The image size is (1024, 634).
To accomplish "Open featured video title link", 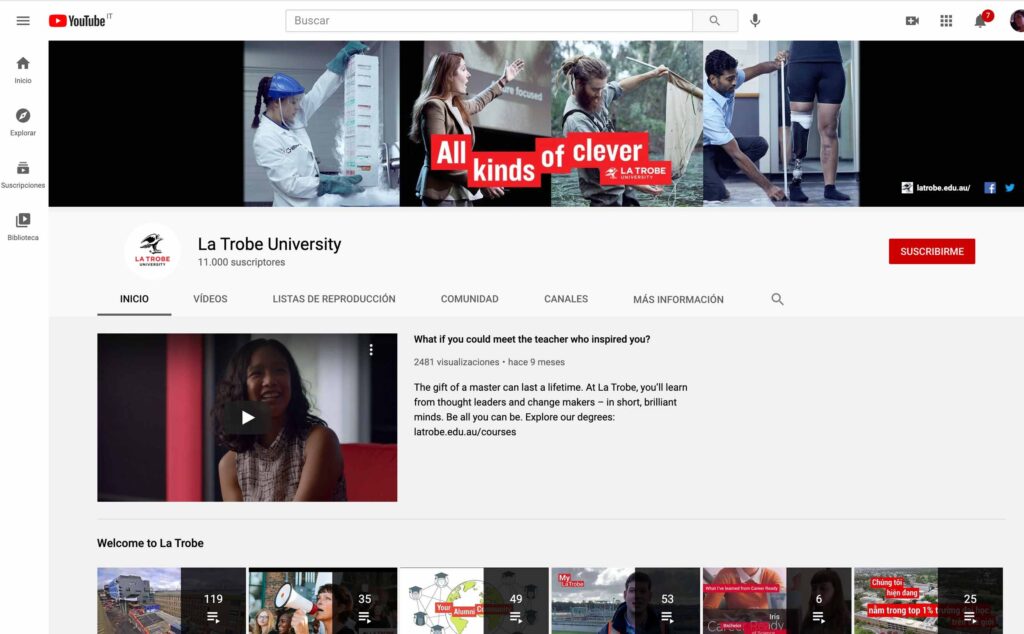I will (x=532, y=340).
